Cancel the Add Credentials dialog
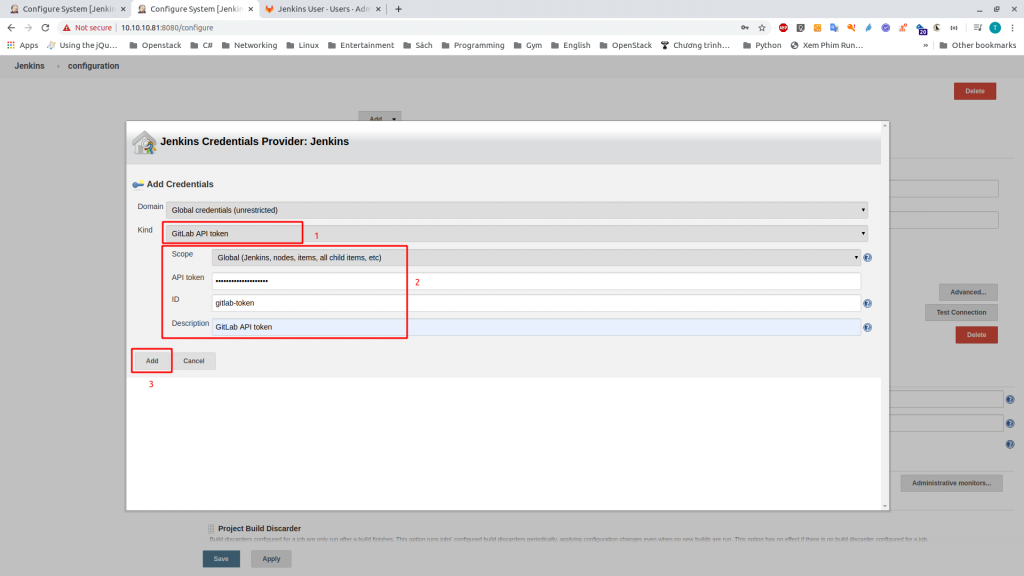This screenshot has width=1024, height=576. (x=194, y=360)
